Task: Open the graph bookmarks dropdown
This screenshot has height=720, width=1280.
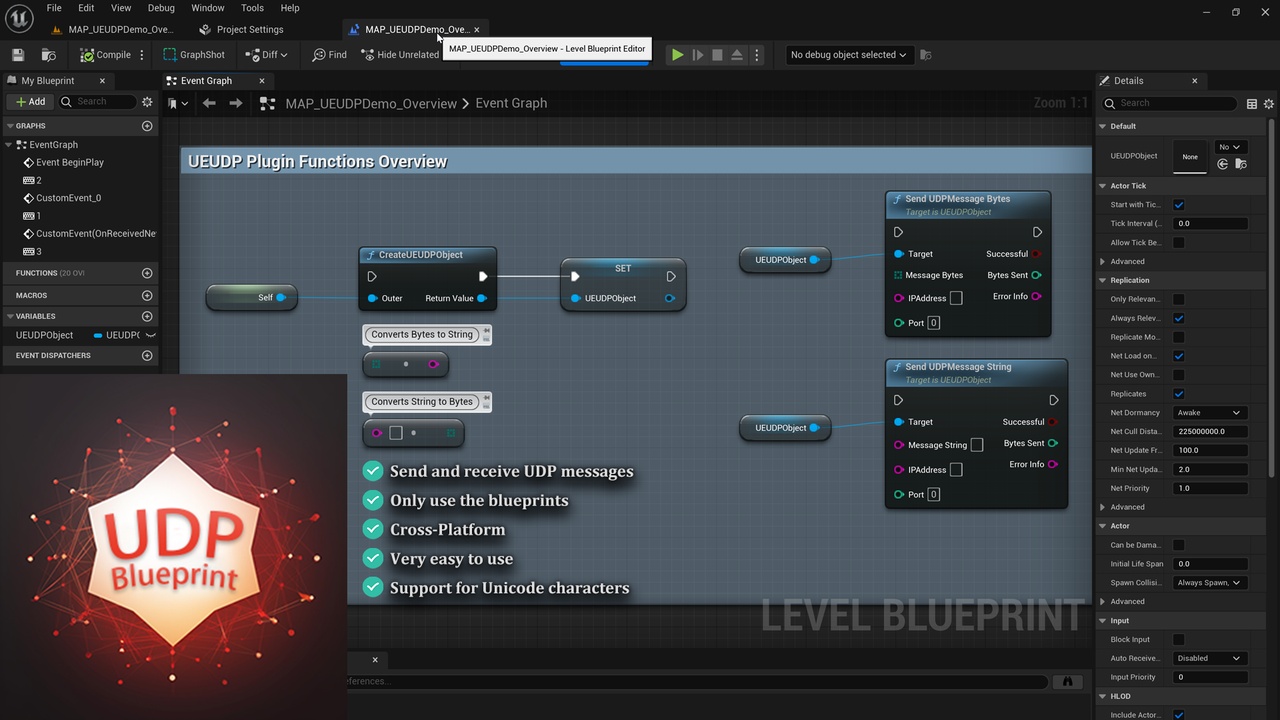Action: [179, 103]
